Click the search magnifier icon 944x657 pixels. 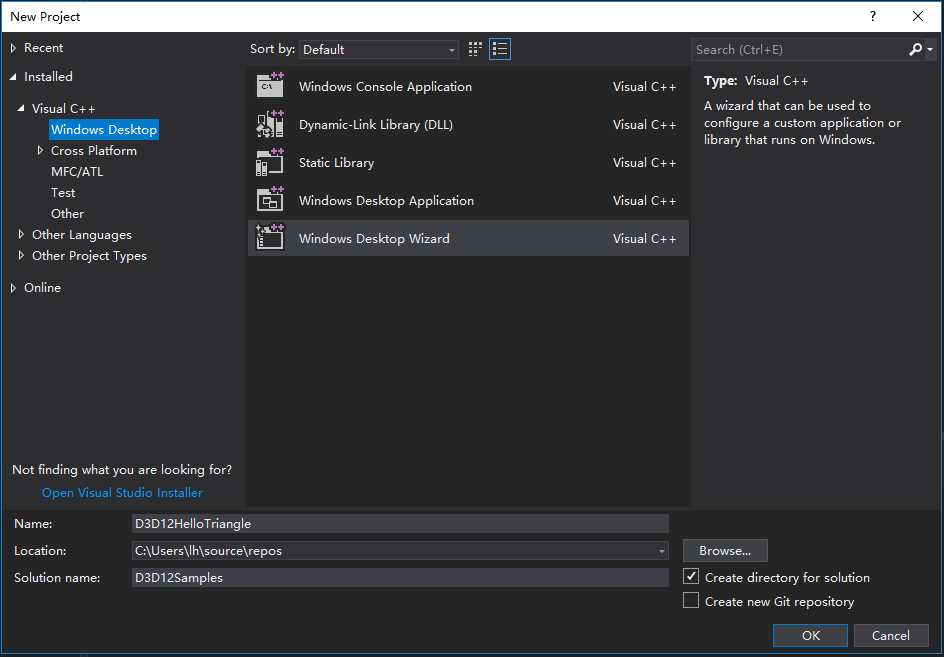(x=915, y=49)
